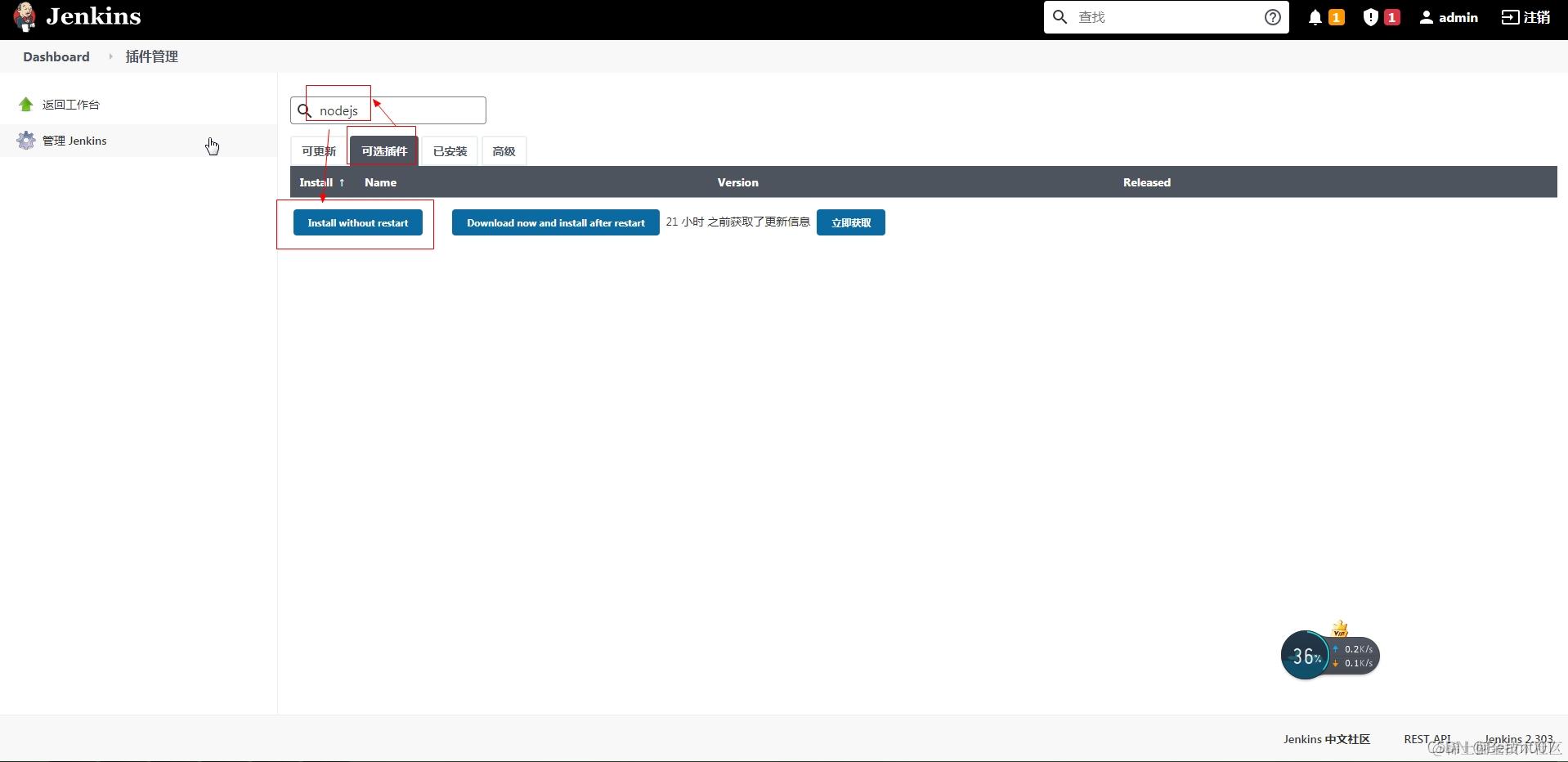Click the 立即获取 button
1568x762 pixels.
[851, 222]
